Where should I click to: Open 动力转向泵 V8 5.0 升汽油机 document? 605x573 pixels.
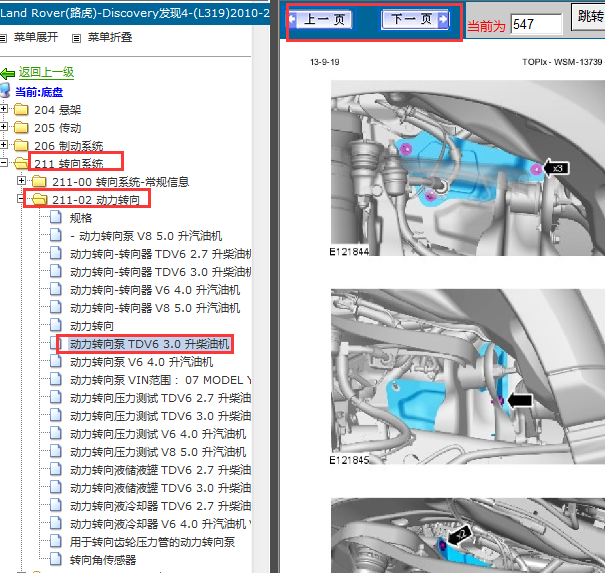146,236
